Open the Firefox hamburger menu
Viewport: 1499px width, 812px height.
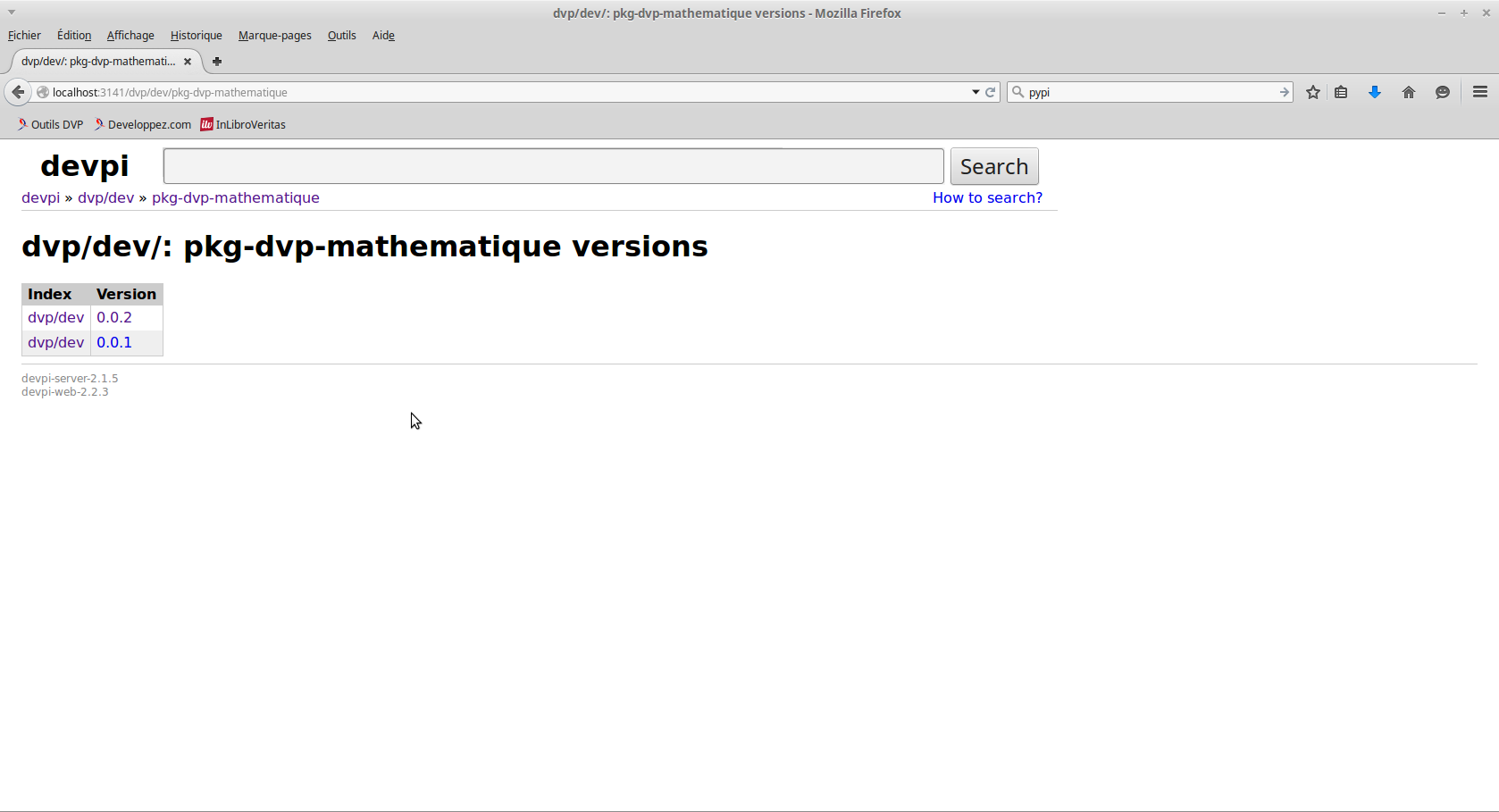click(x=1480, y=92)
